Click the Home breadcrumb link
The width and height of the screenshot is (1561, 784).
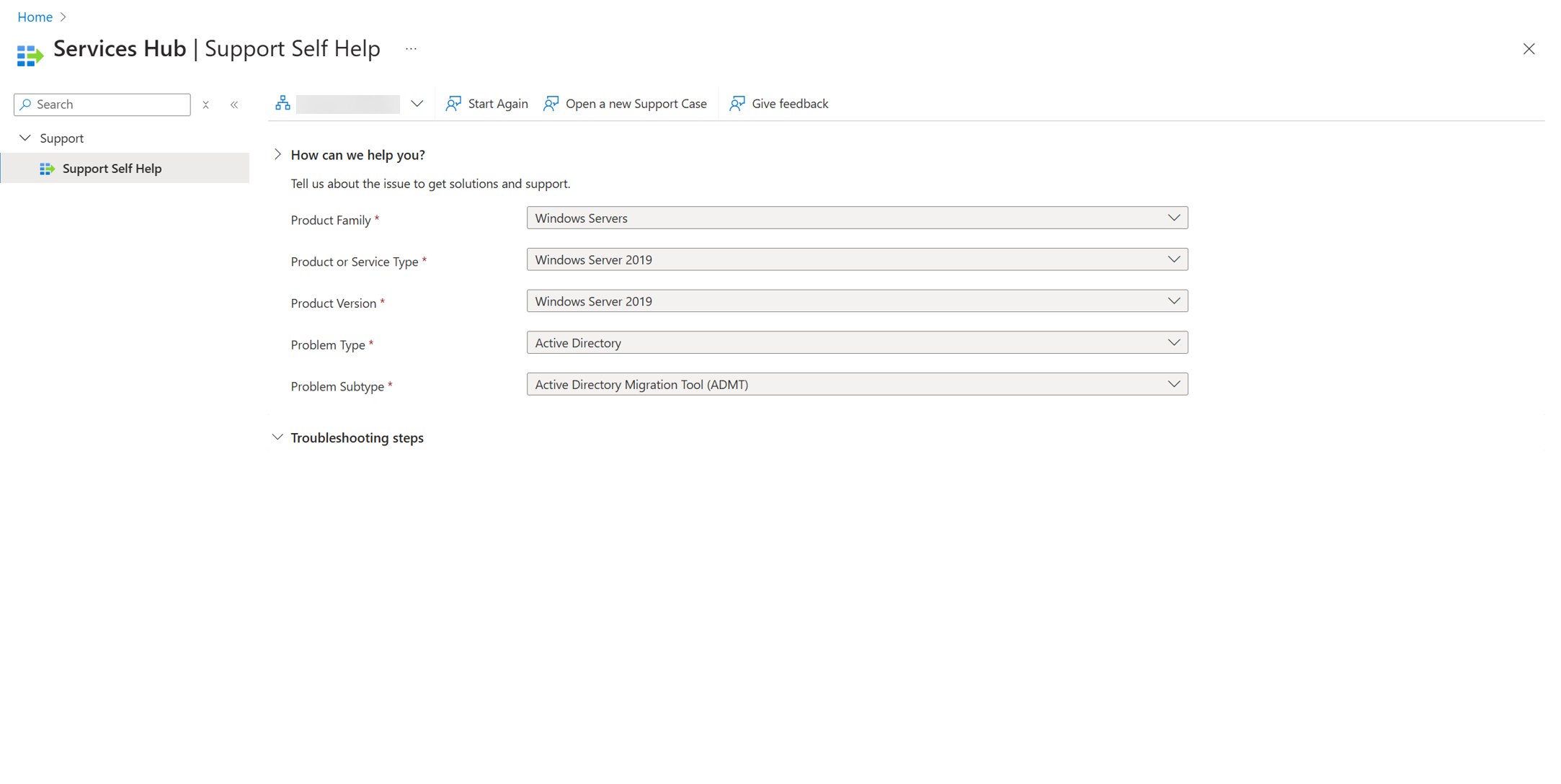[x=35, y=16]
